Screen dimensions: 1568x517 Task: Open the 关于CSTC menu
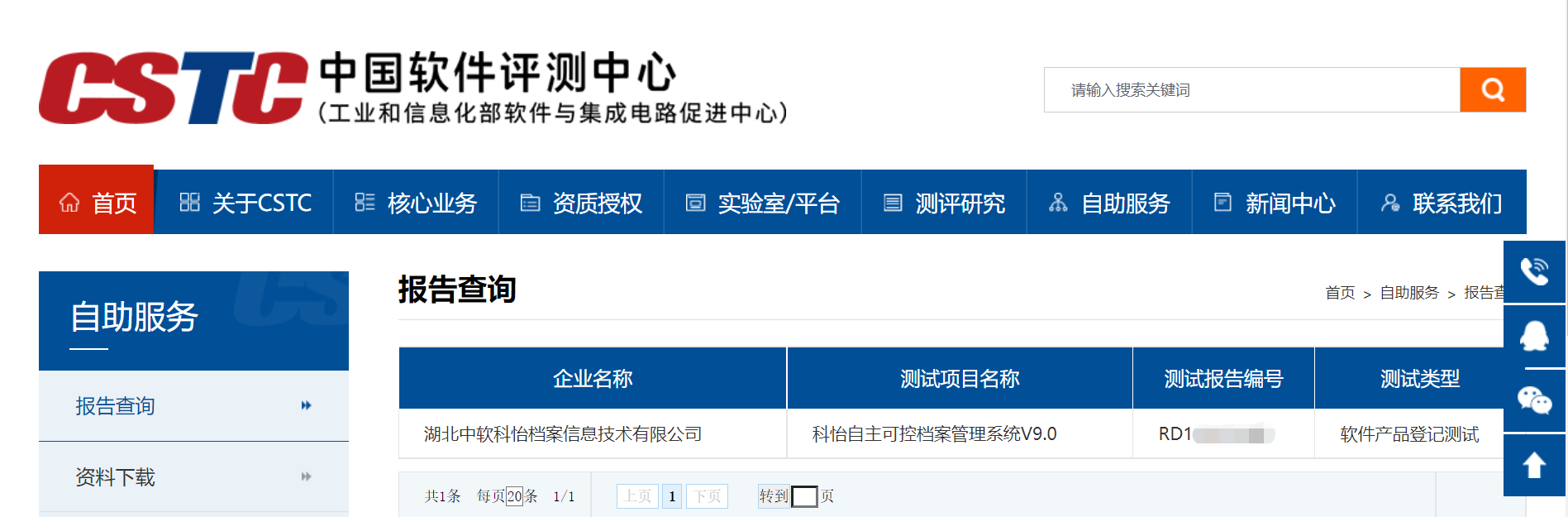245,203
